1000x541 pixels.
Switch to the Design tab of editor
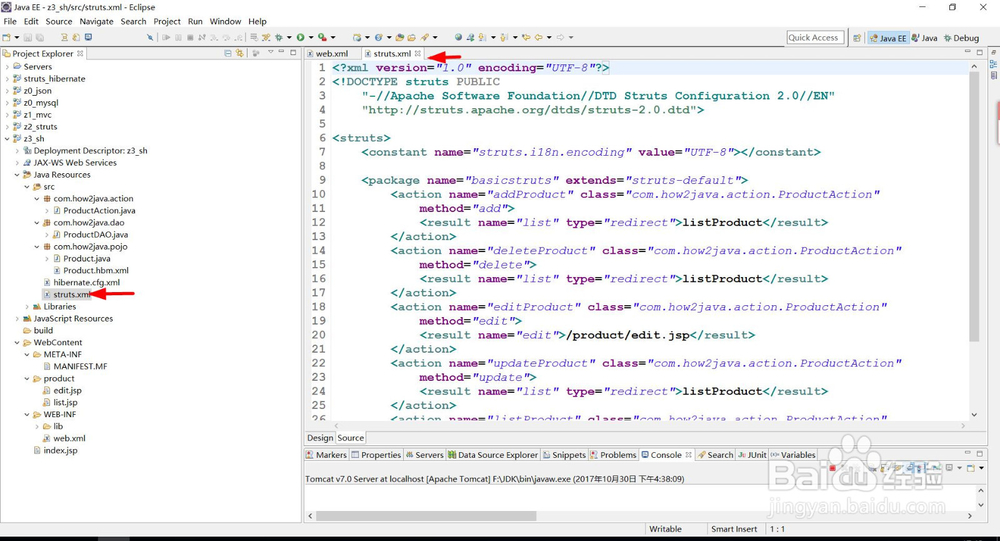[320, 438]
